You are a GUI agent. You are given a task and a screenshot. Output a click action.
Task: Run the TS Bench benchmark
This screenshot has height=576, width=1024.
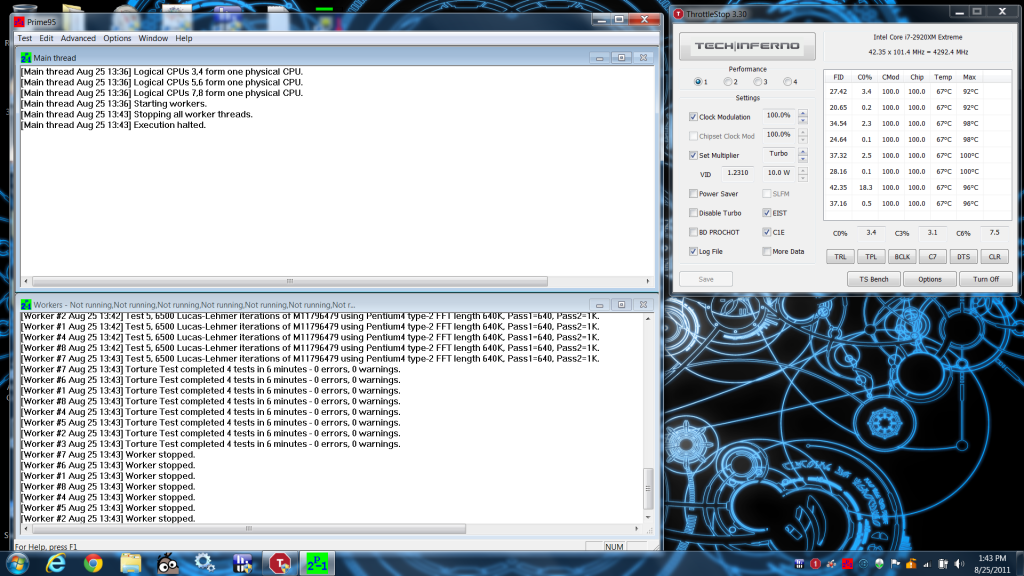(x=874, y=280)
